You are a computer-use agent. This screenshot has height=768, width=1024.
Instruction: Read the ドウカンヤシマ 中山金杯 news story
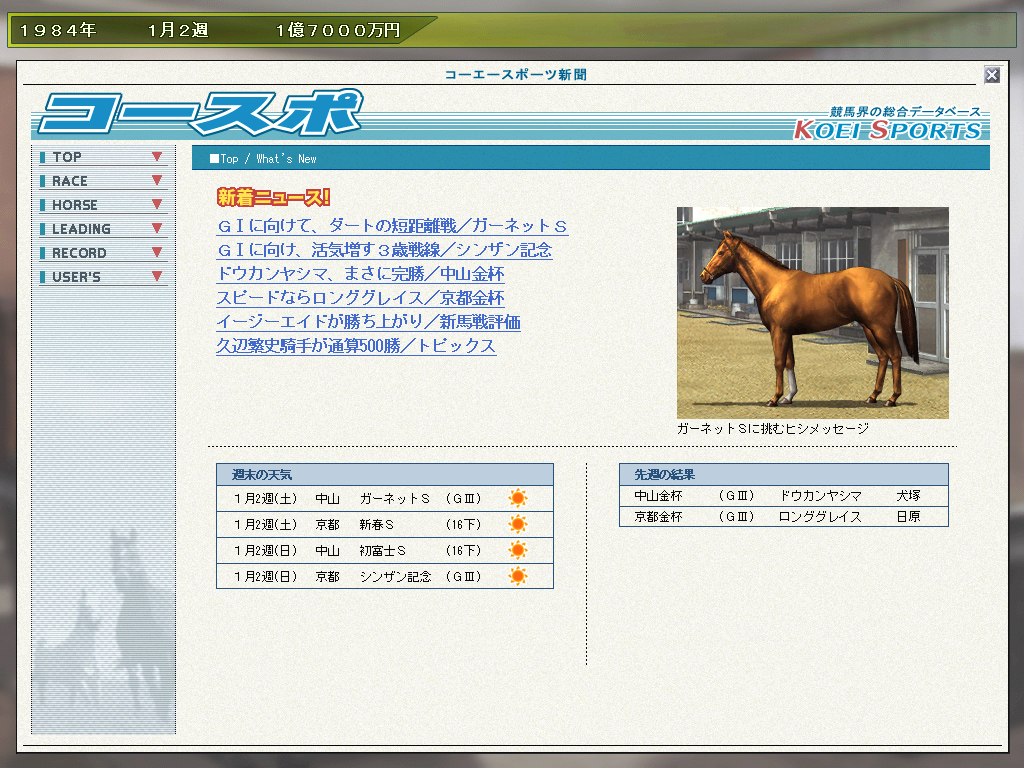(x=360, y=274)
